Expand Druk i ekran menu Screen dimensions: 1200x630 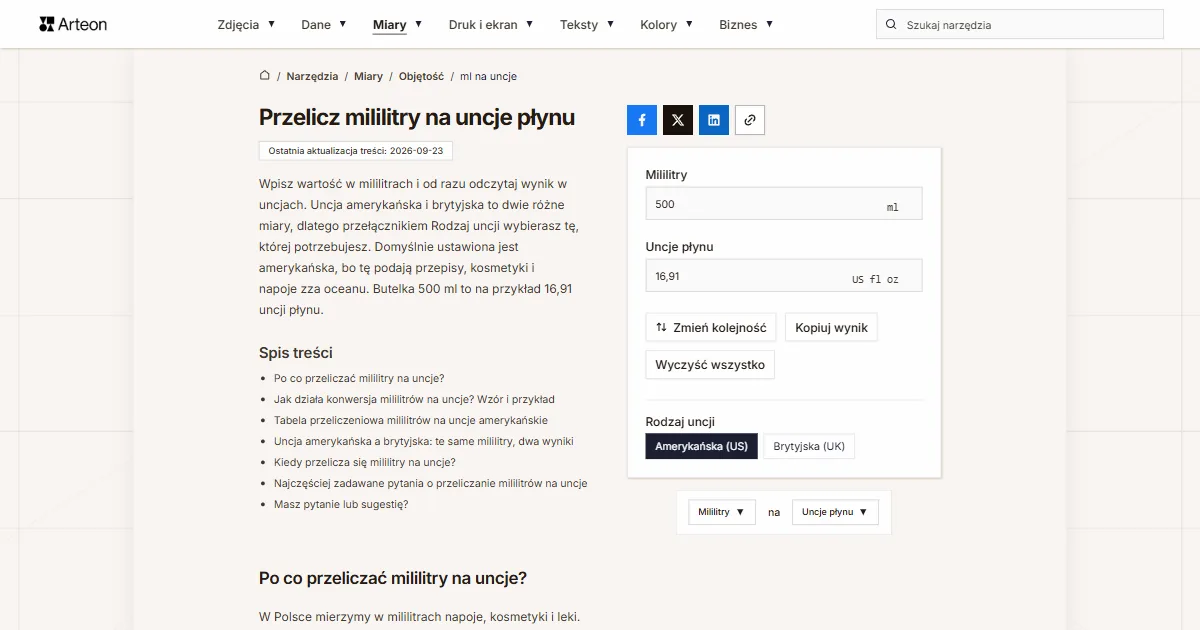[491, 25]
